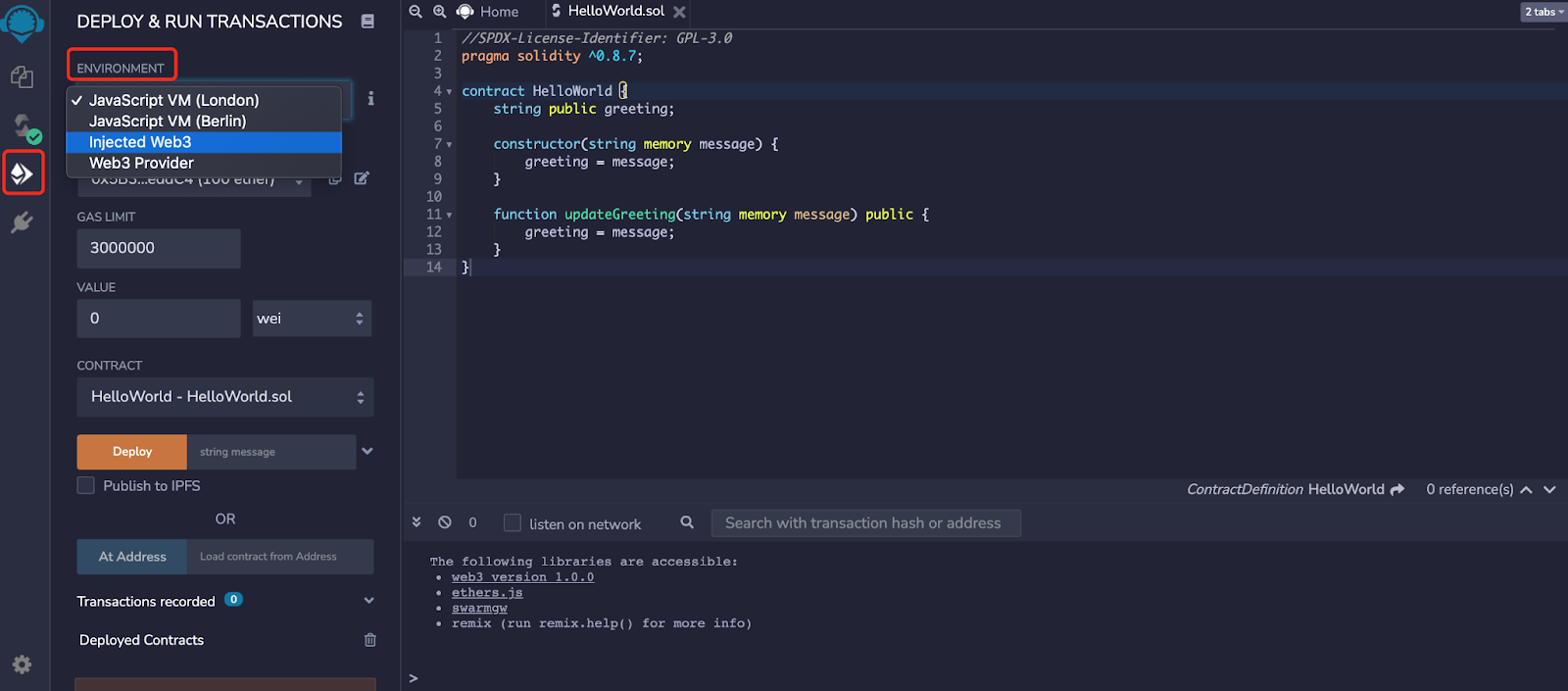Clear the terminal console icon
Screen dimensions: 1568x691
445,522
